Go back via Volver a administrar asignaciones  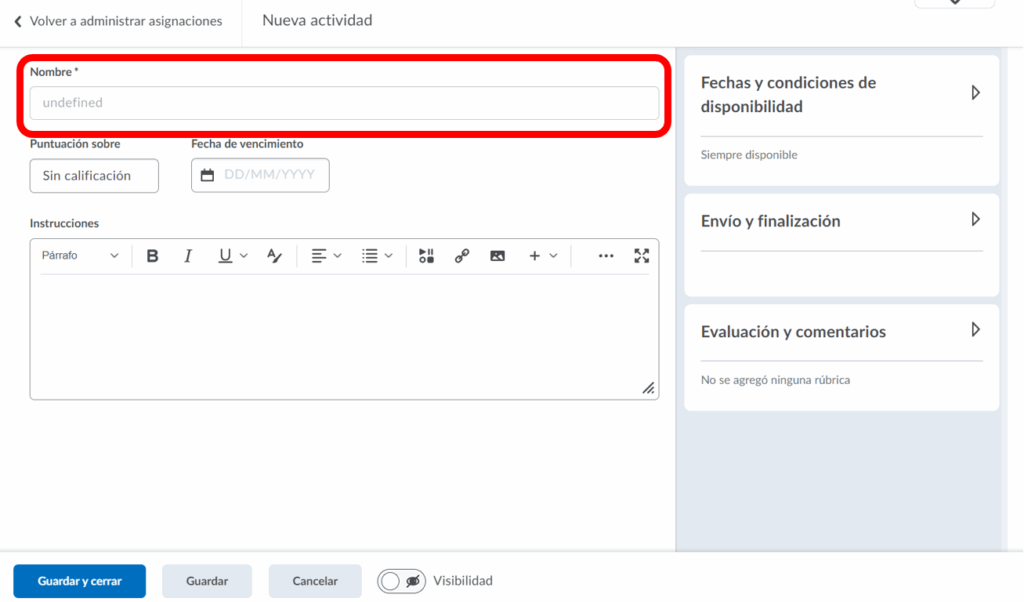coord(117,21)
